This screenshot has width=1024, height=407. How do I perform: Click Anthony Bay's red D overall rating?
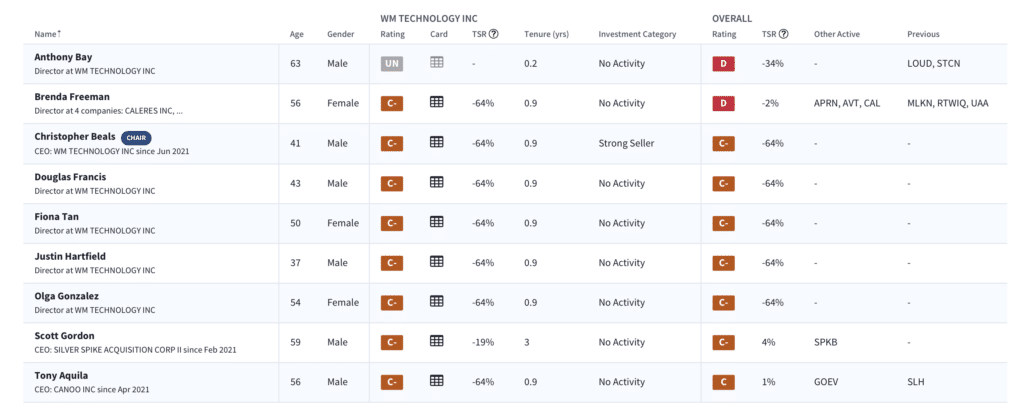(x=723, y=64)
